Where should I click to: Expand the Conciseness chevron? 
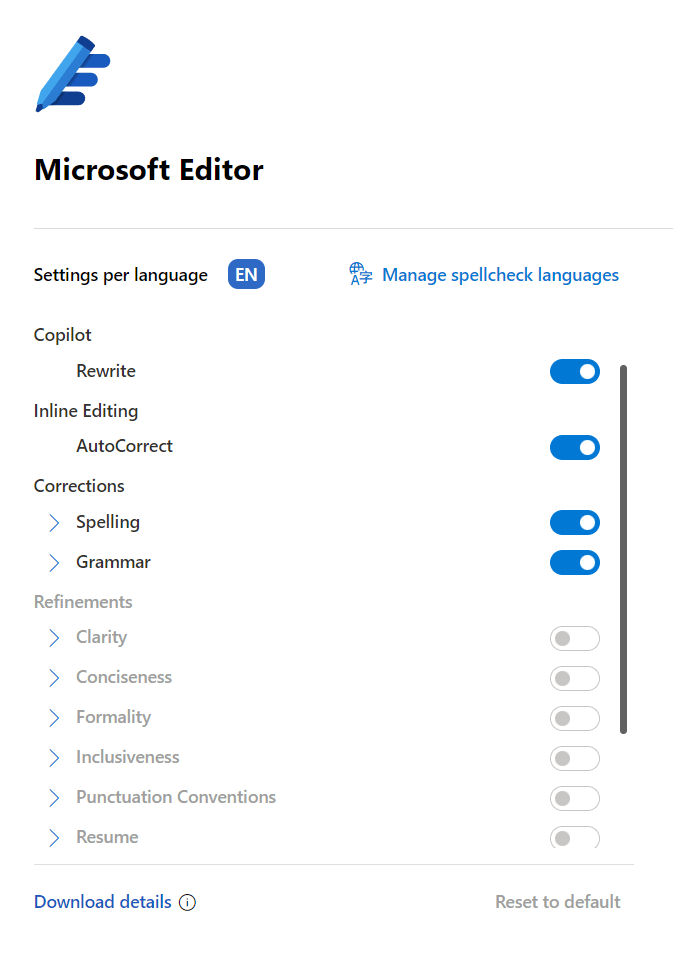click(54, 678)
